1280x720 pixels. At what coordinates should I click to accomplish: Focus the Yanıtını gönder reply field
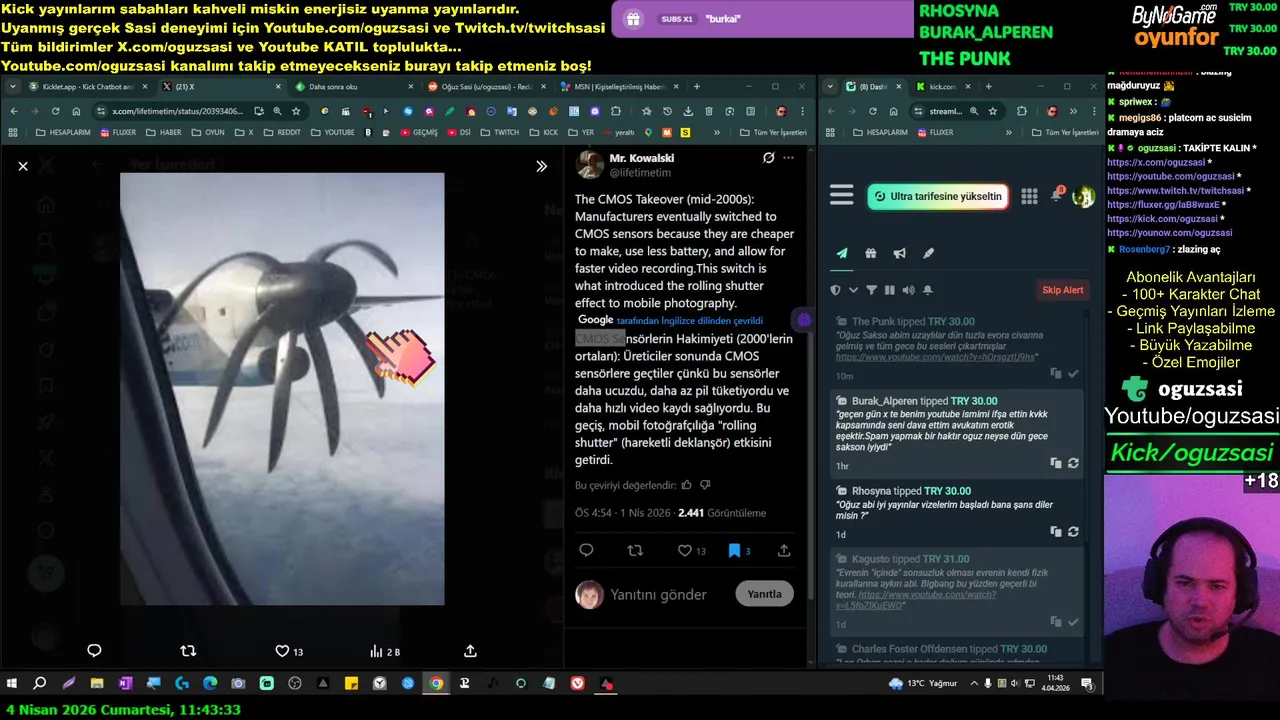click(x=658, y=594)
